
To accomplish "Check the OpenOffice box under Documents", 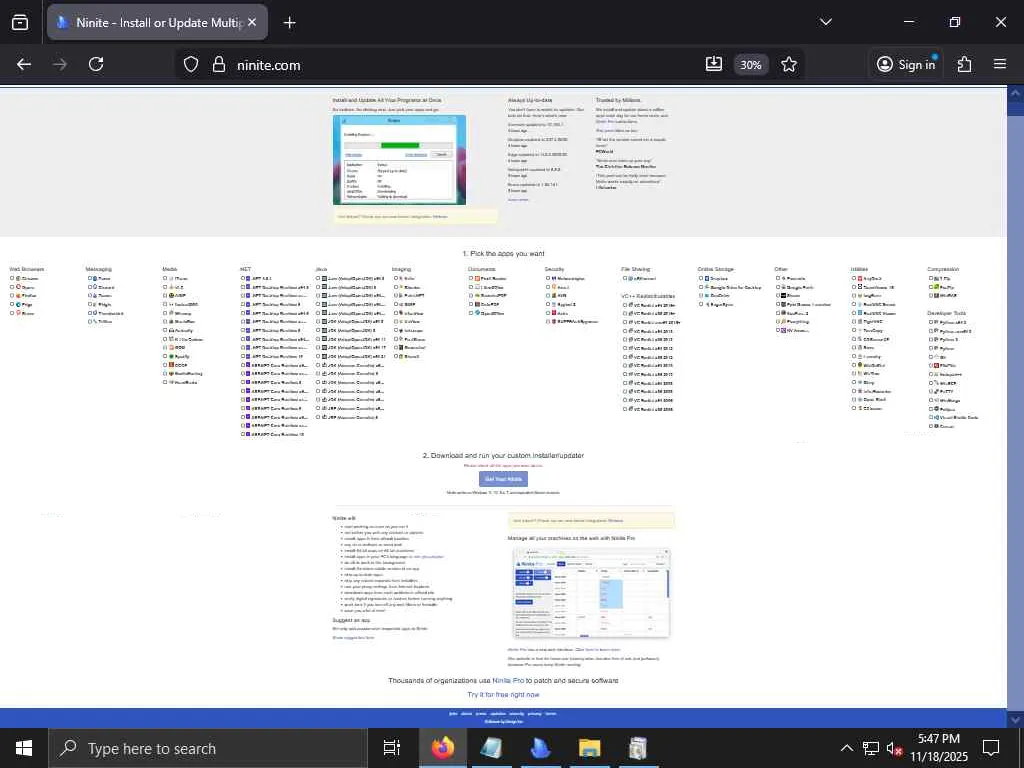I will (472, 313).
